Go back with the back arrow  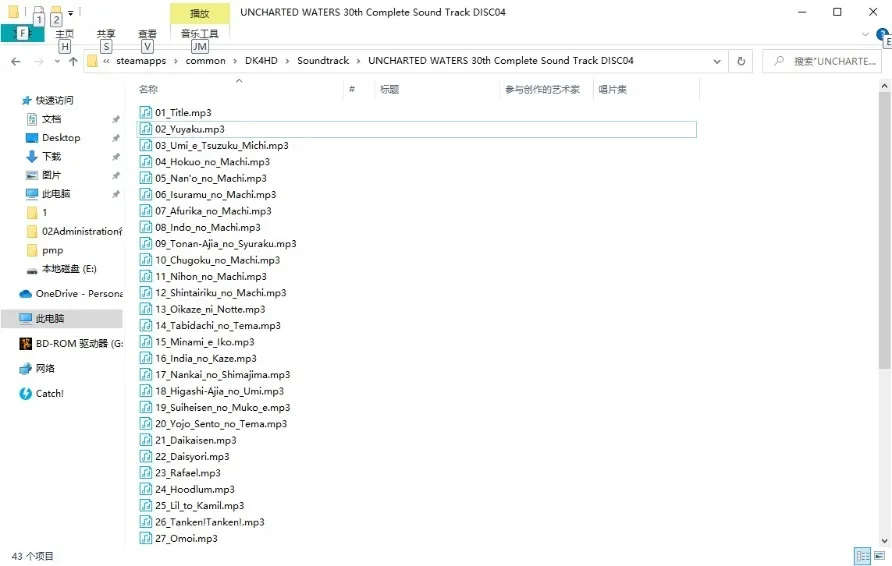[16, 61]
